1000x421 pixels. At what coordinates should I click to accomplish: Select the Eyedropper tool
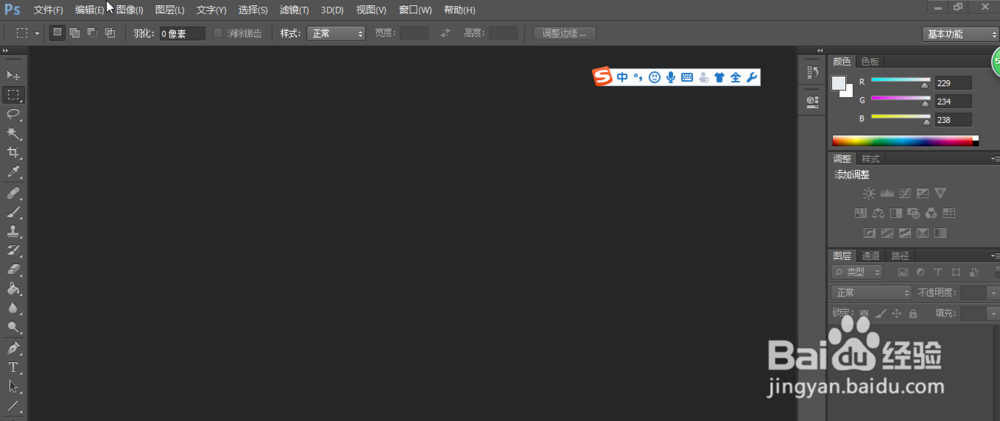pos(13,172)
